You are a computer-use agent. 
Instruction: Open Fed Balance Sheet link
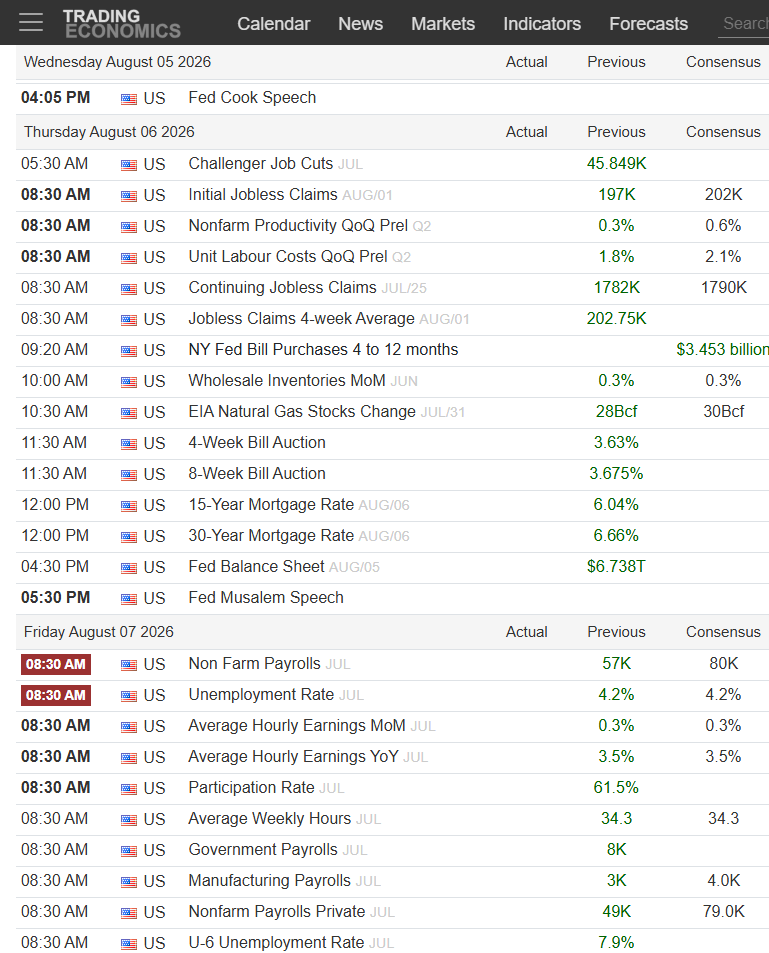click(x=257, y=566)
